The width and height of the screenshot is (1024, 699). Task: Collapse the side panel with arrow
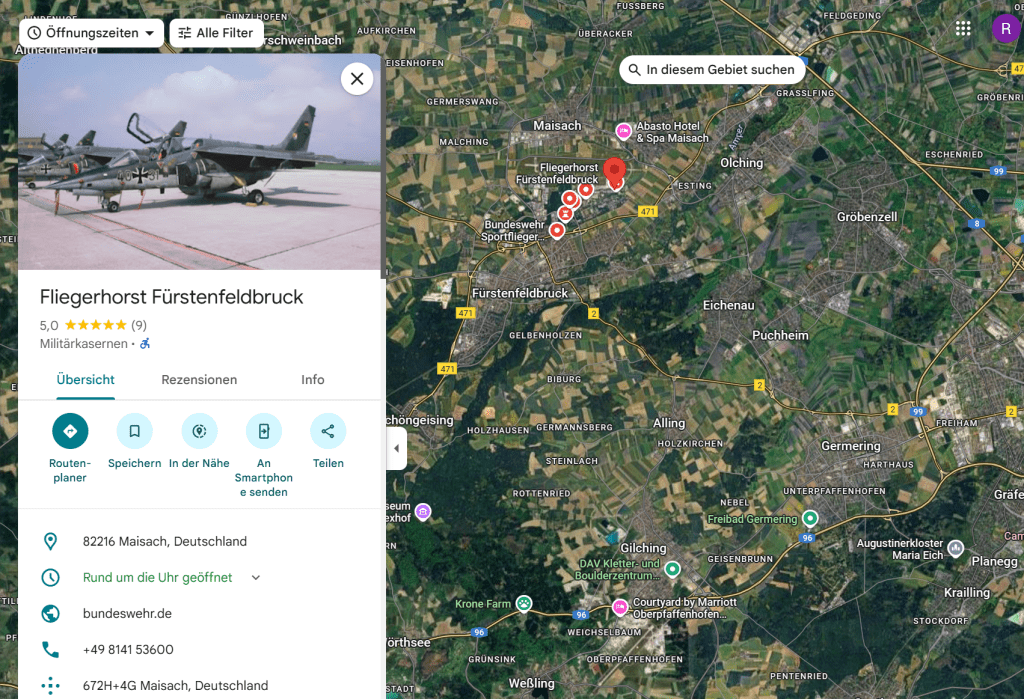point(396,448)
